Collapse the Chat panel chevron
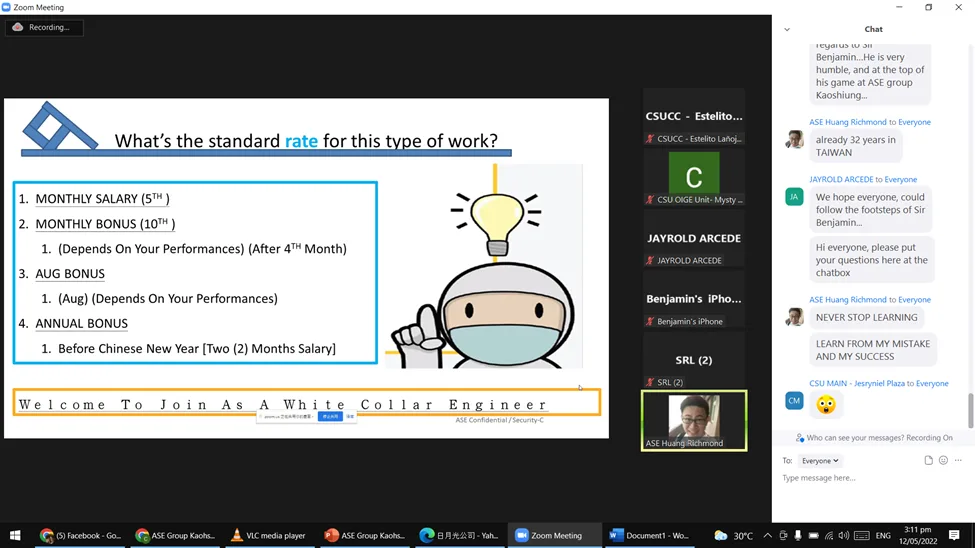Image resolution: width=975 pixels, height=548 pixels. tap(787, 30)
